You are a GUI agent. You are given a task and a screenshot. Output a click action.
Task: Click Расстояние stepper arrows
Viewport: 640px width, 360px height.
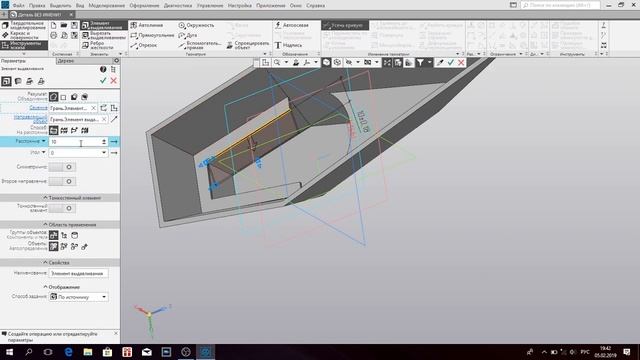click(x=104, y=142)
